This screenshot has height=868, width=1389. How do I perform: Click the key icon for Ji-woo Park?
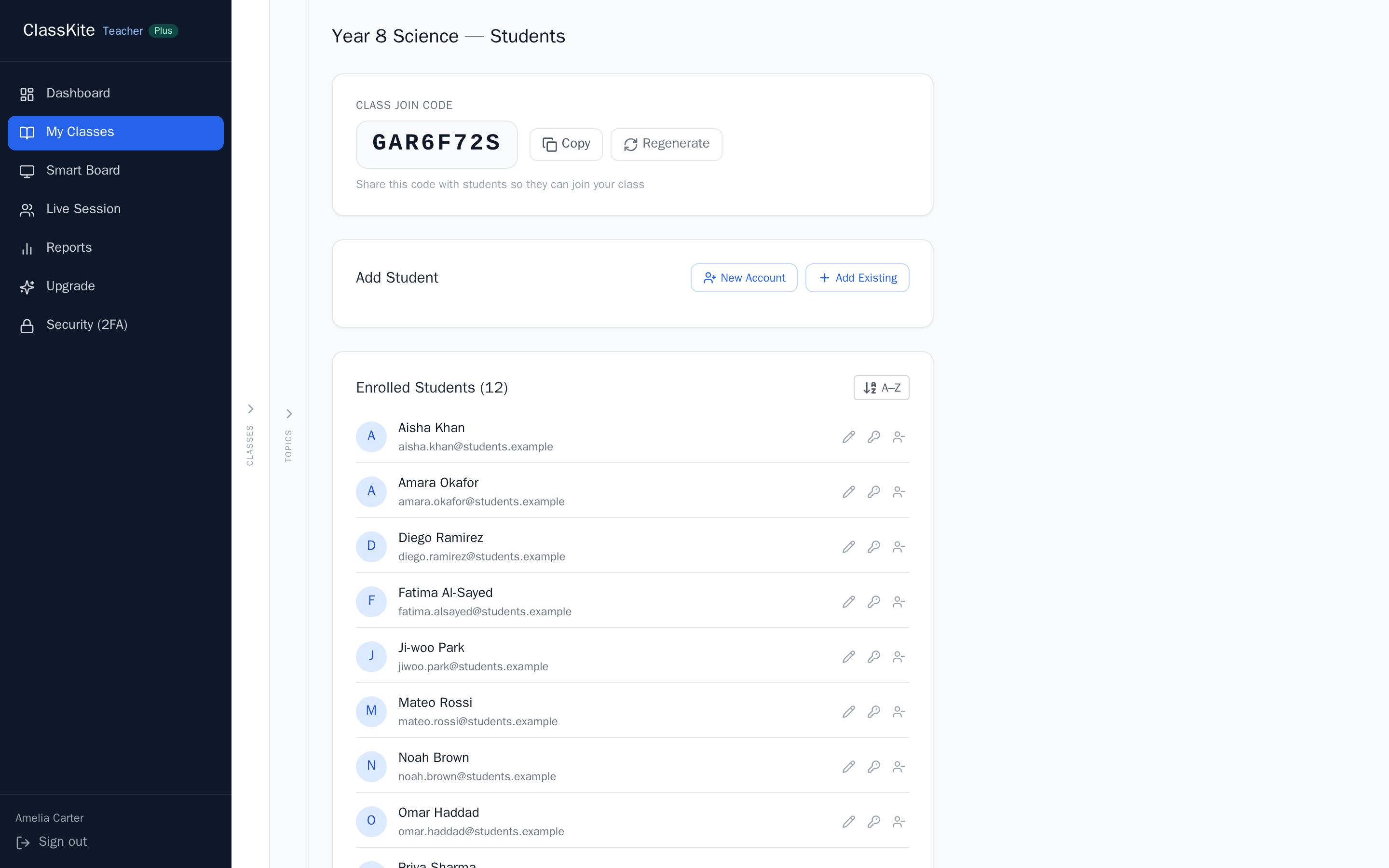(873, 657)
